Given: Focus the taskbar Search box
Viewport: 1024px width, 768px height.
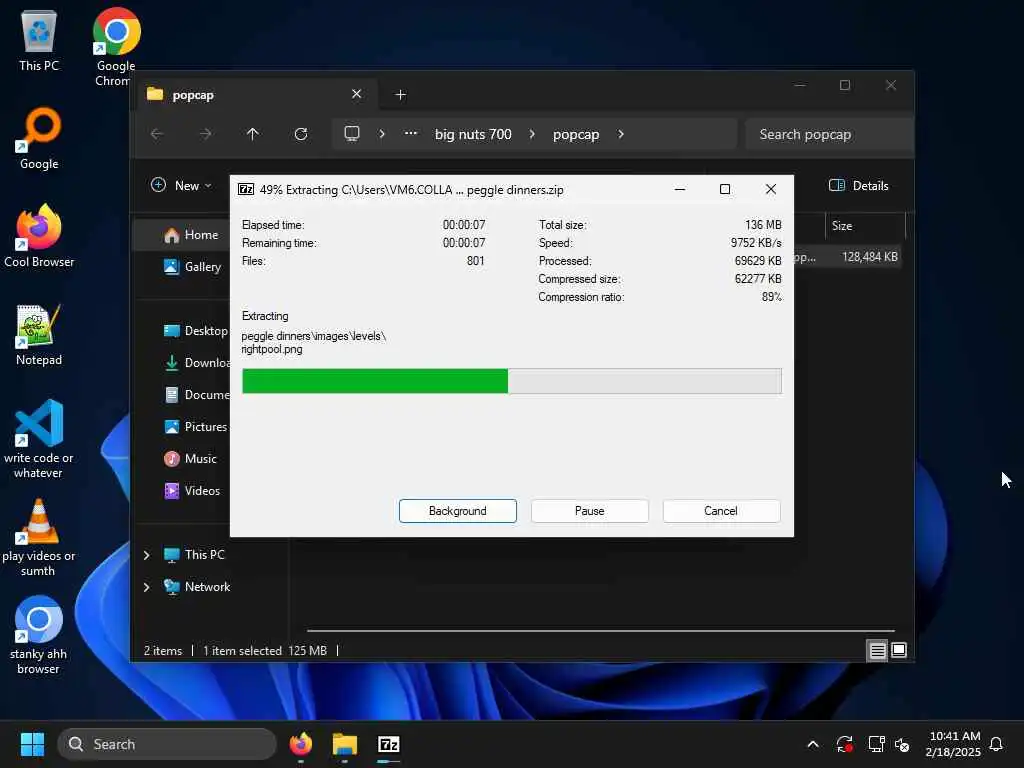Looking at the screenshot, I should pyautogui.click(x=167, y=744).
